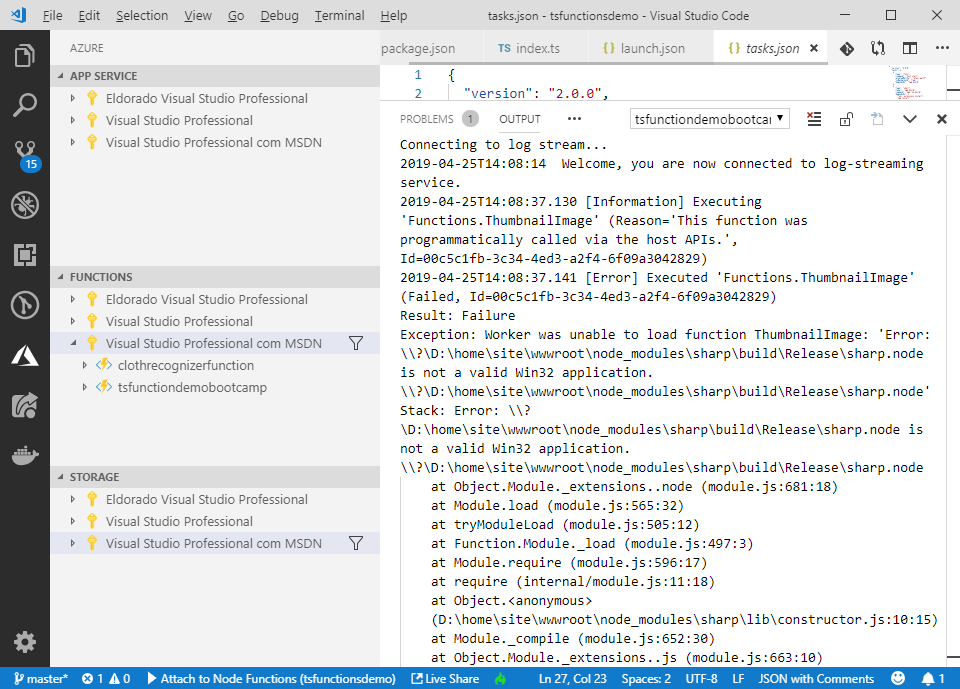Open the Terminal menu
960x689 pixels.
point(339,15)
